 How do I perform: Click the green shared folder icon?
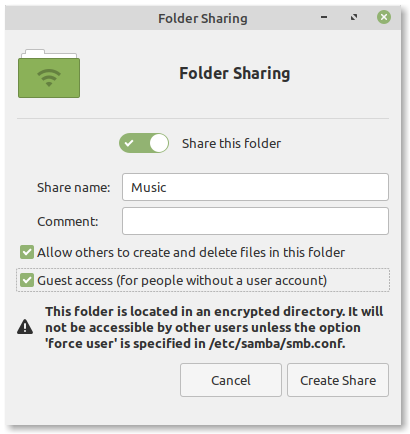49,74
